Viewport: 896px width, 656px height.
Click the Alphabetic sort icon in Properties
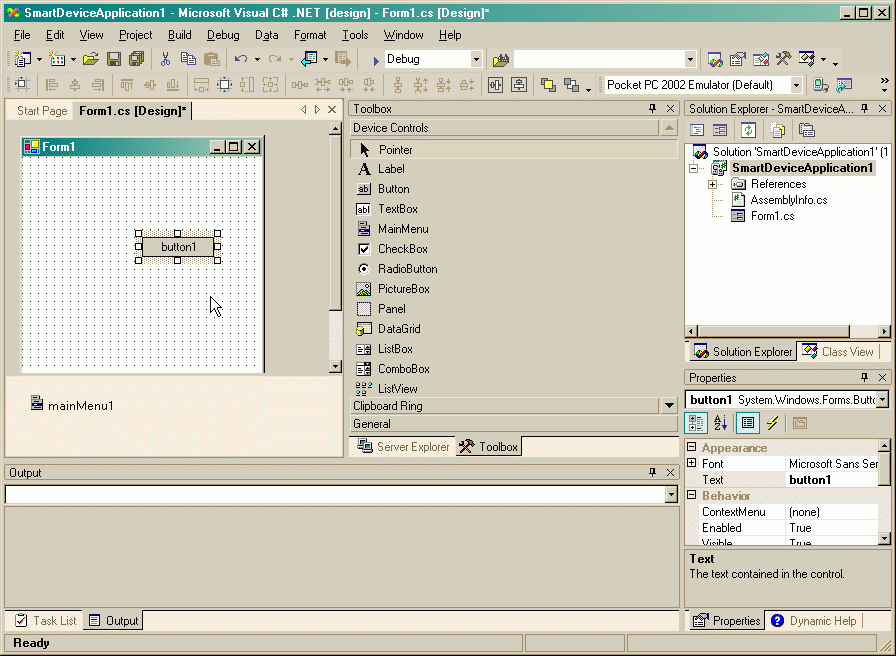tap(721, 423)
